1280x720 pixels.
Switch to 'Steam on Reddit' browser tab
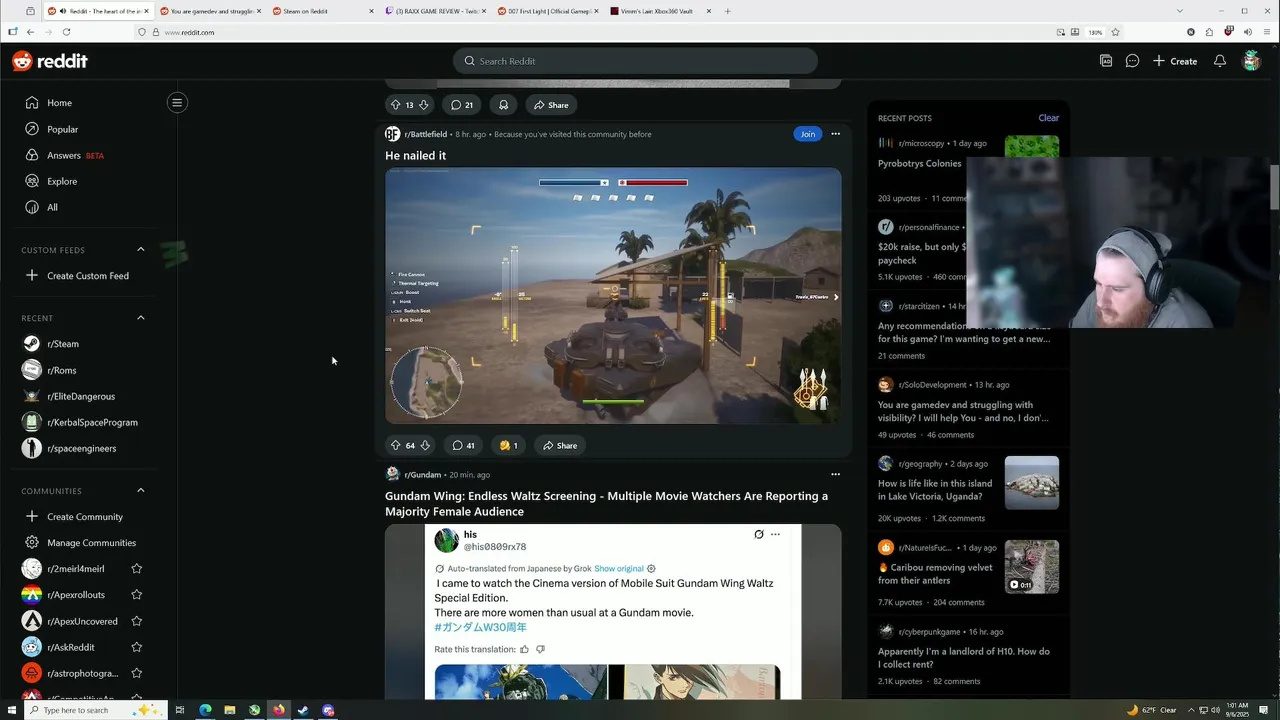click(320, 11)
